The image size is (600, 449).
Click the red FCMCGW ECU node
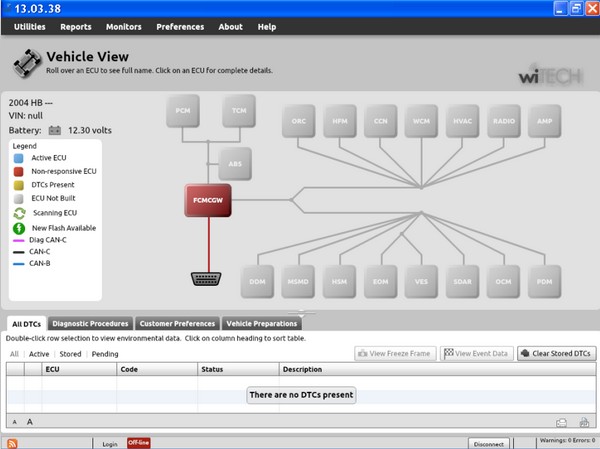[x=208, y=199]
